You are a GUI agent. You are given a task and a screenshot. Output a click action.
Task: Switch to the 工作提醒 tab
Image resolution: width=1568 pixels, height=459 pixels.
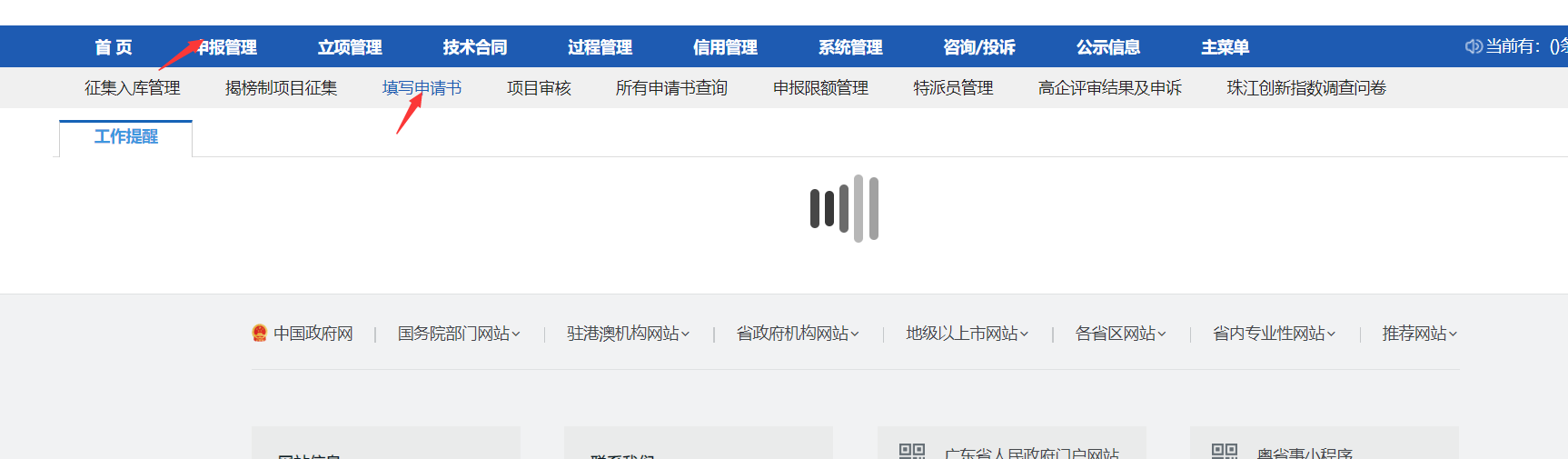click(x=126, y=137)
